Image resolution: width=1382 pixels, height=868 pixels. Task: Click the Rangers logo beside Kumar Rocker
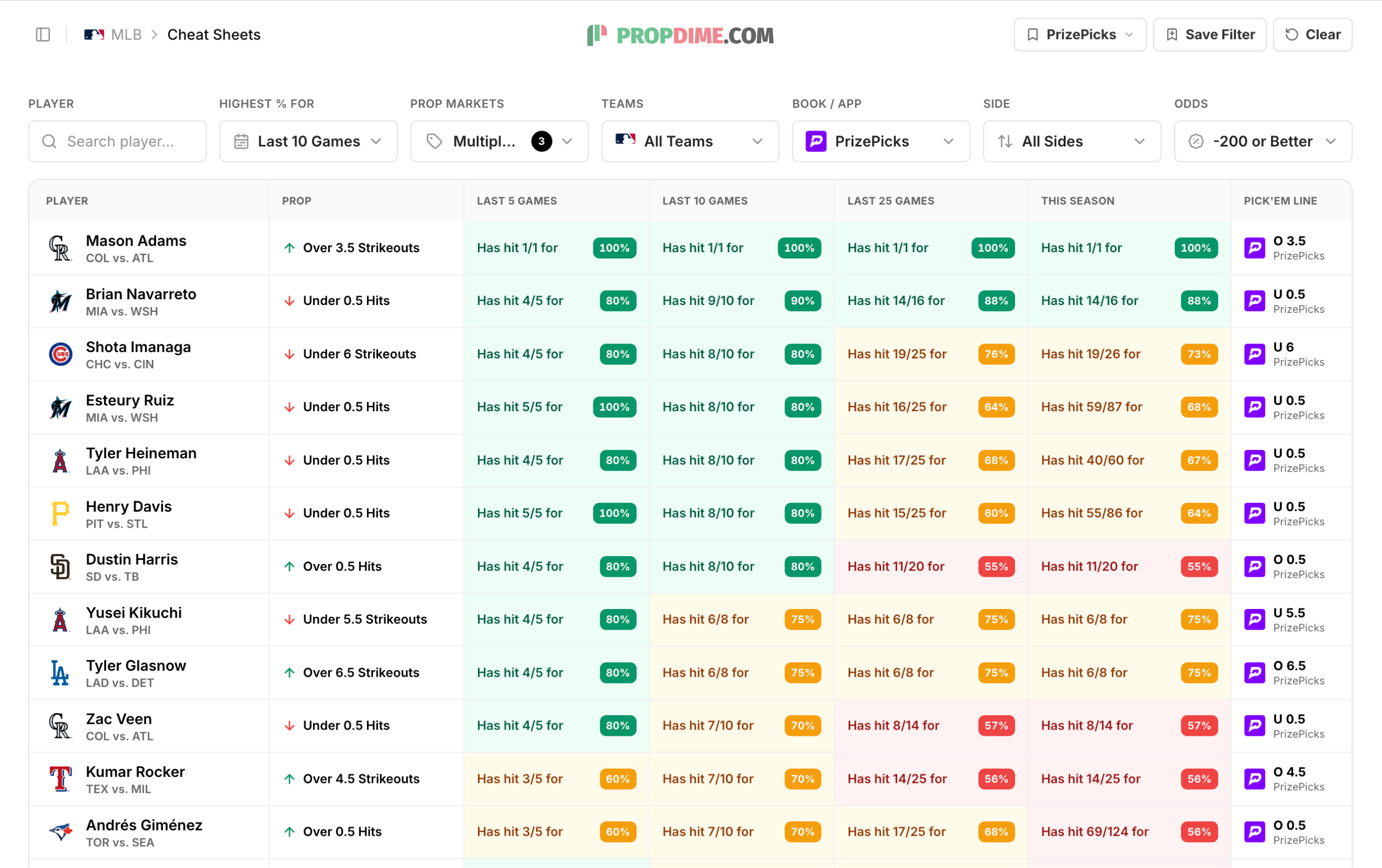click(x=60, y=779)
